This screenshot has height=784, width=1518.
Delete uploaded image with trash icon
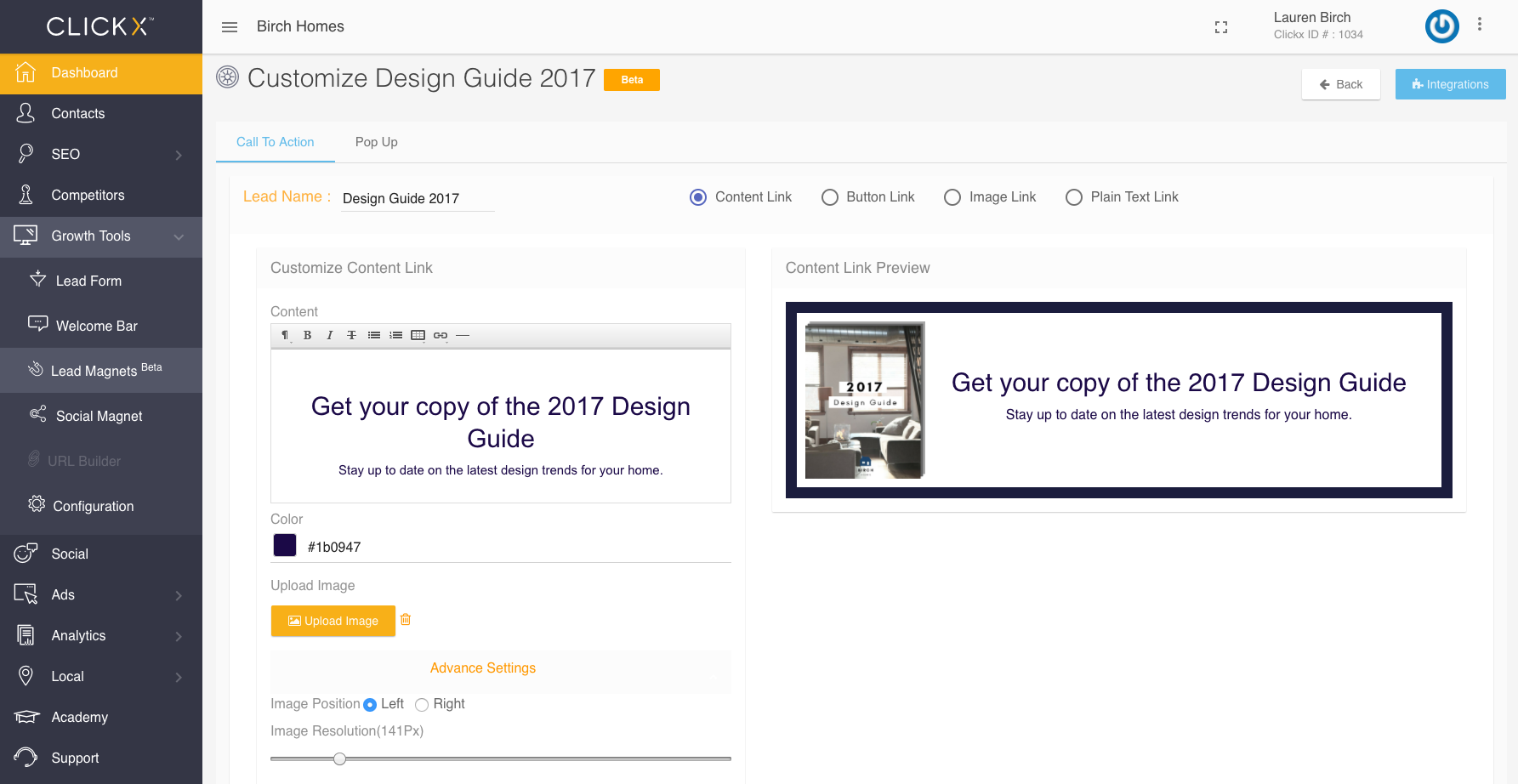point(406,620)
